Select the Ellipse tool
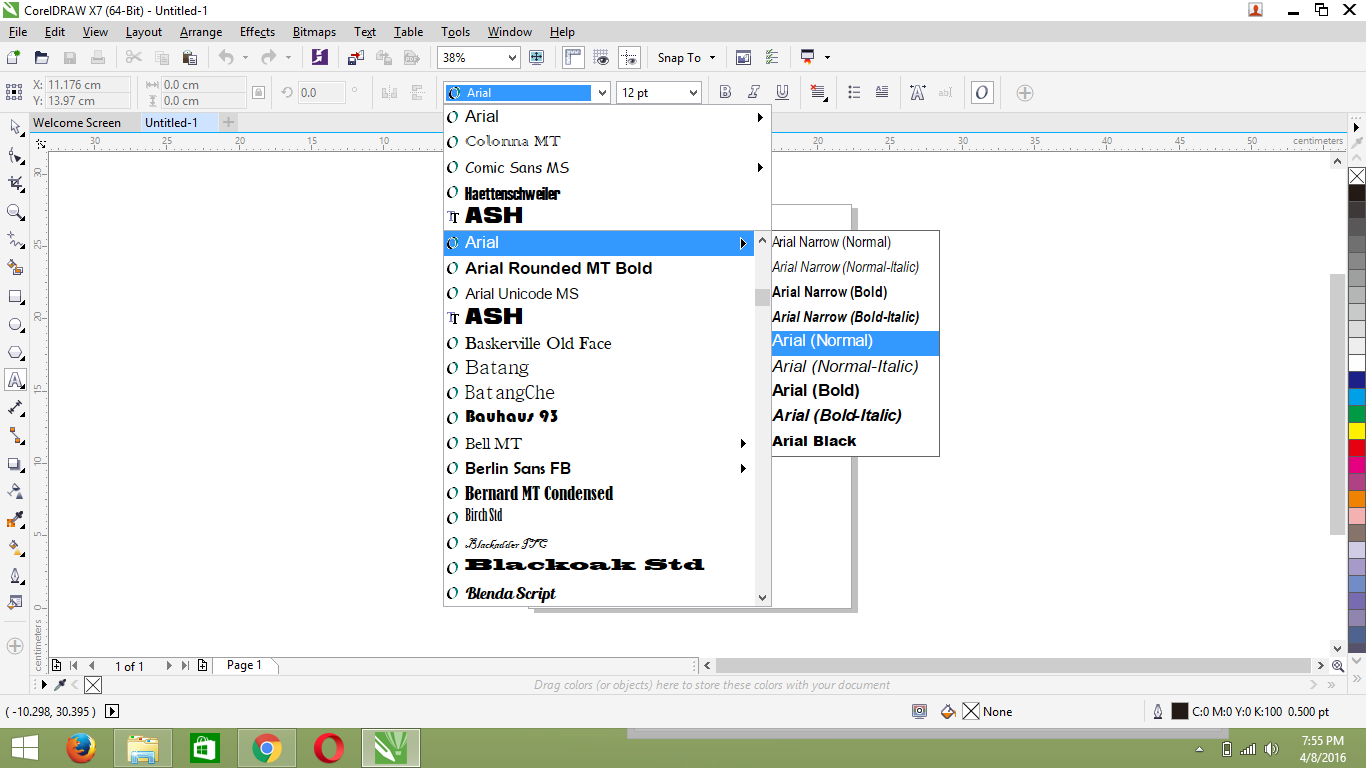Screen dimensions: 1366x768 [x=15, y=325]
